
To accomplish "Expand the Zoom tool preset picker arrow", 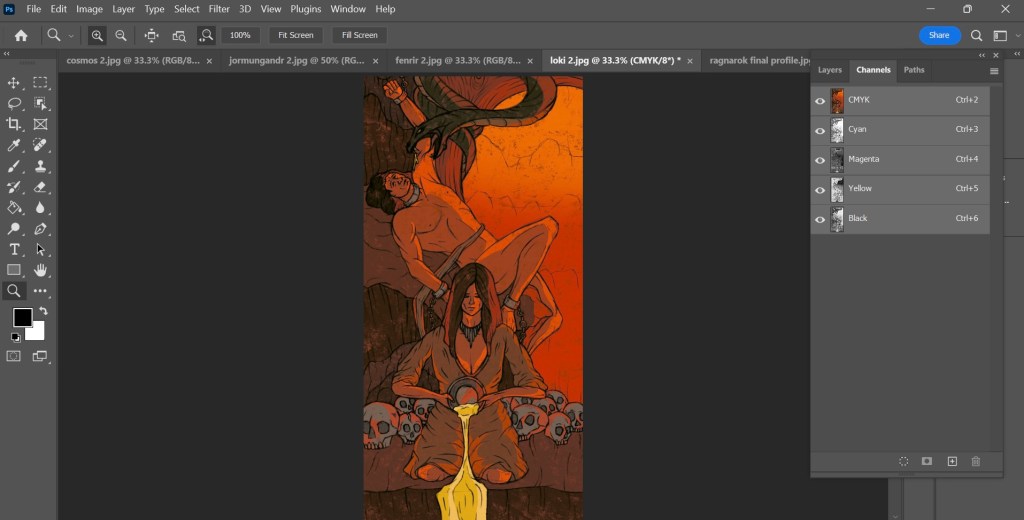I will pyautogui.click(x=71, y=36).
